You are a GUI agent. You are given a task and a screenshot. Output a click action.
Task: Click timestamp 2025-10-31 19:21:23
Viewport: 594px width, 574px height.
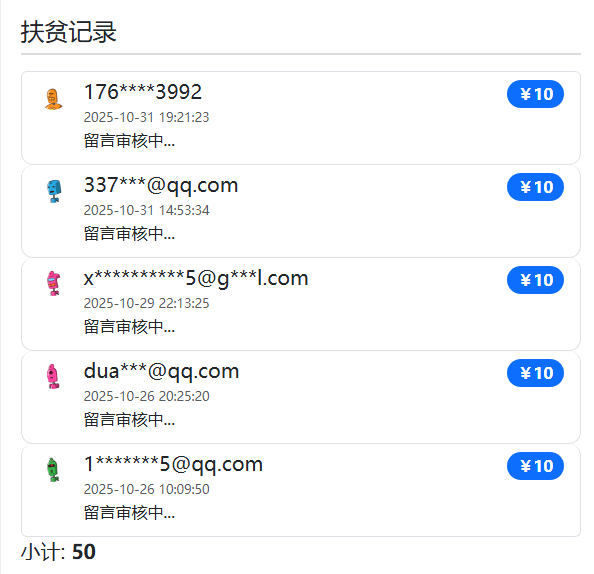[x=146, y=117]
